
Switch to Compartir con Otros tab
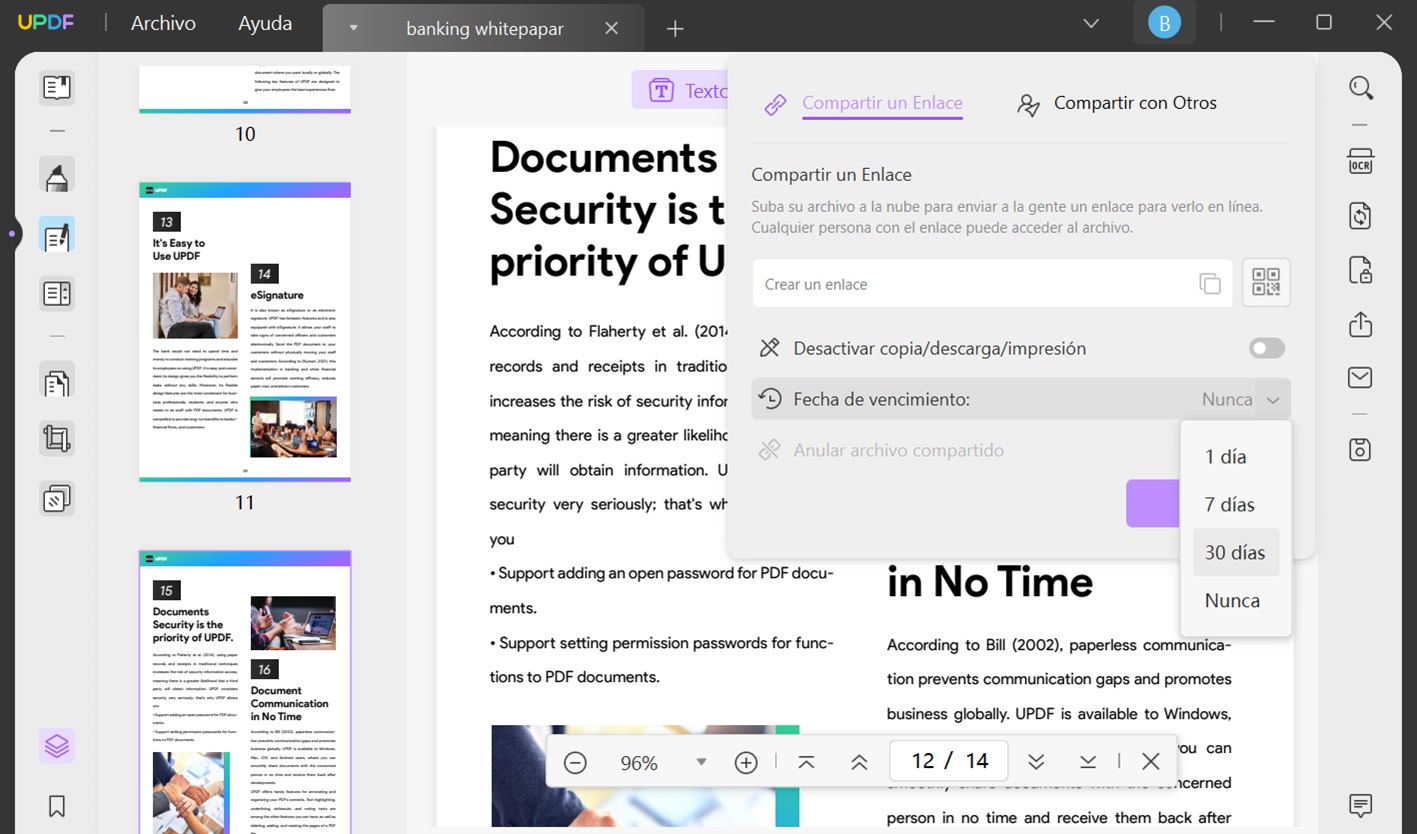point(1117,103)
